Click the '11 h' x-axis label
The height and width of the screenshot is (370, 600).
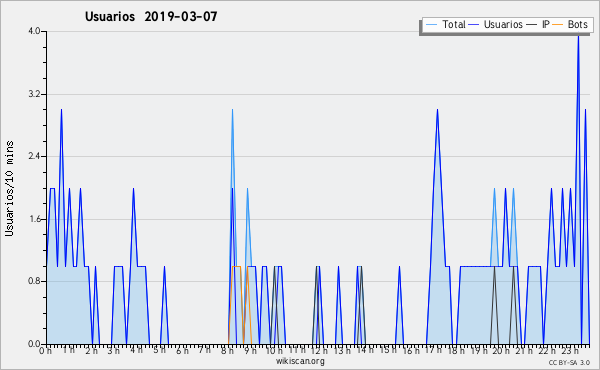click(x=297, y=350)
